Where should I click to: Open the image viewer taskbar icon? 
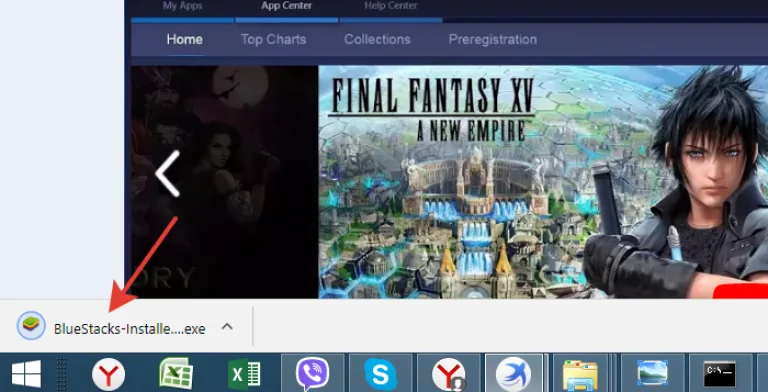pyautogui.click(x=652, y=373)
